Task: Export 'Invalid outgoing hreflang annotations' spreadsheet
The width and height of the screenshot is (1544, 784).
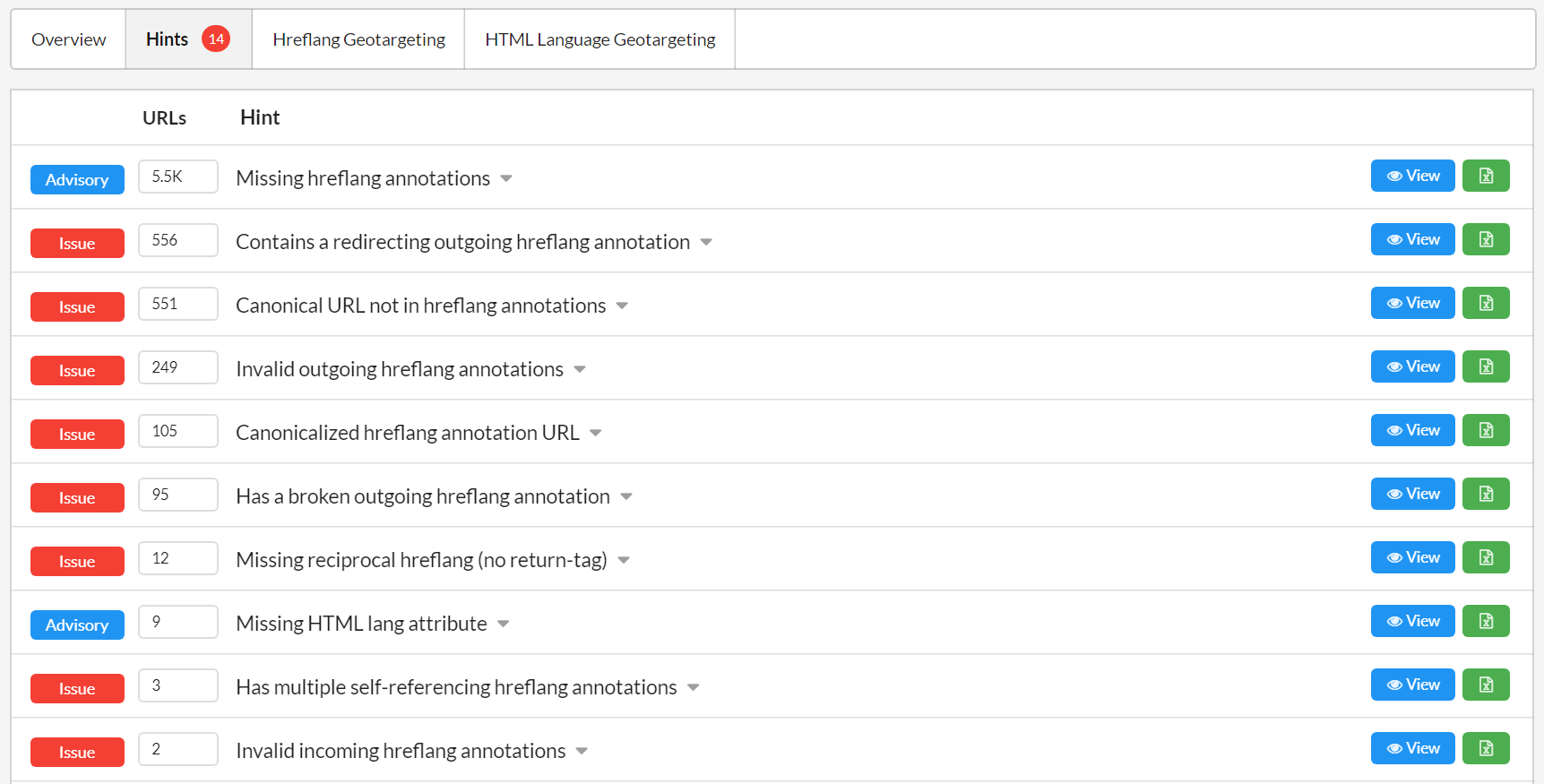Action: [x=1486, y=366]
